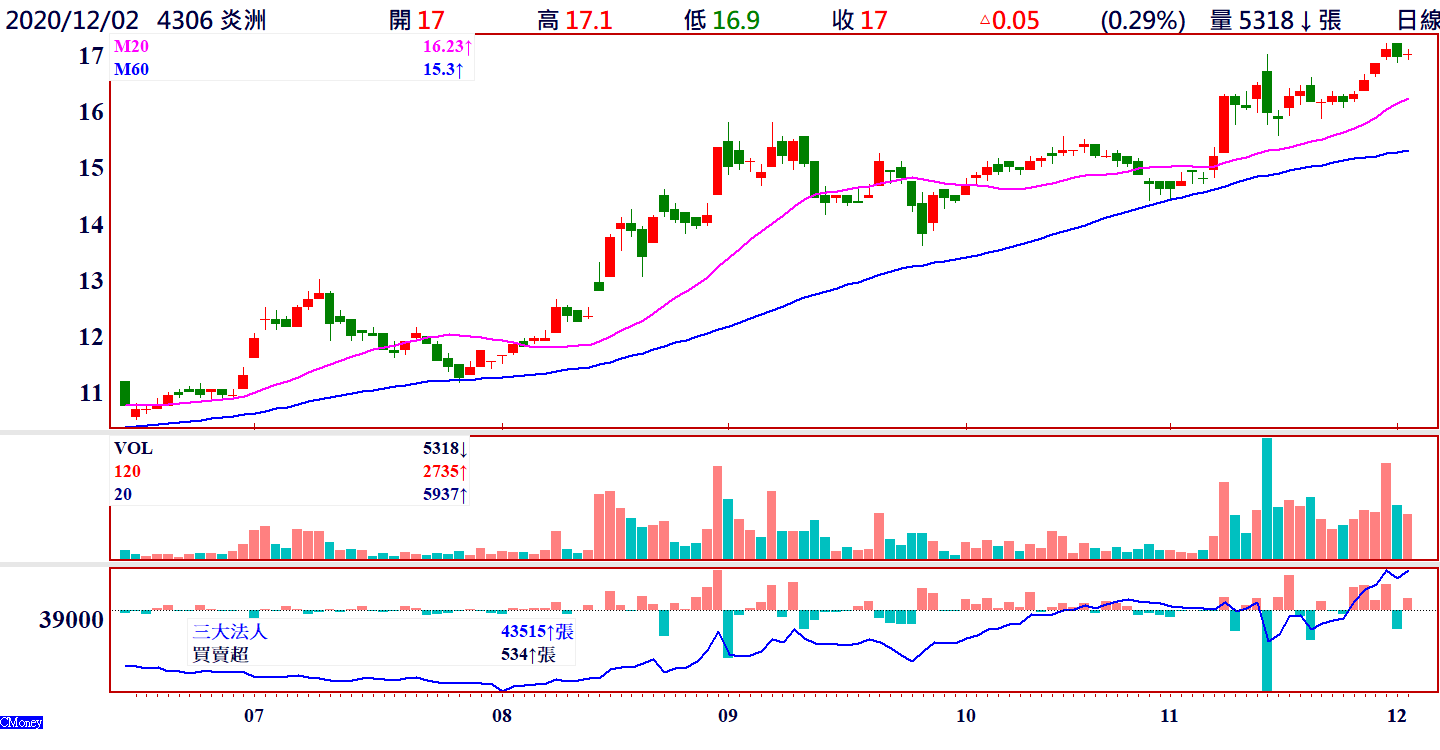Click the 16 price axis label
The image size is (1440, 750).
[x=91, y=112]
